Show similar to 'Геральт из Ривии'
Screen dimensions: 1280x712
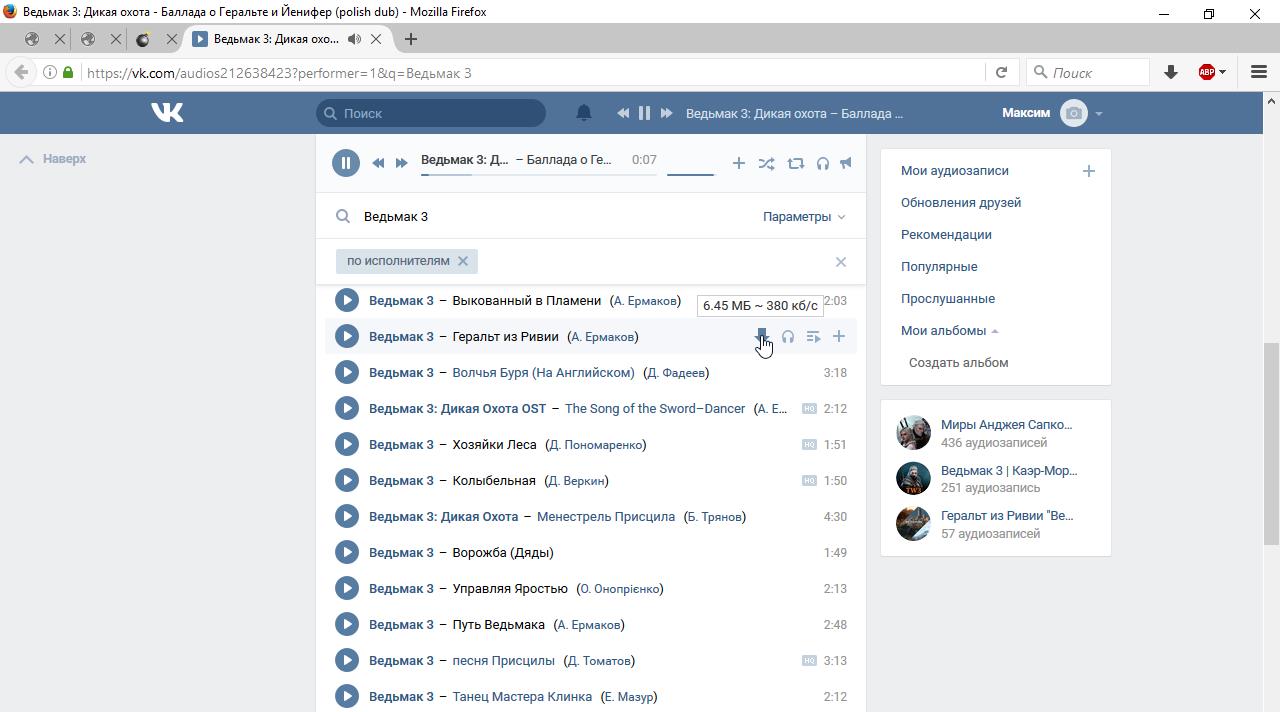[x=788, y=336]
